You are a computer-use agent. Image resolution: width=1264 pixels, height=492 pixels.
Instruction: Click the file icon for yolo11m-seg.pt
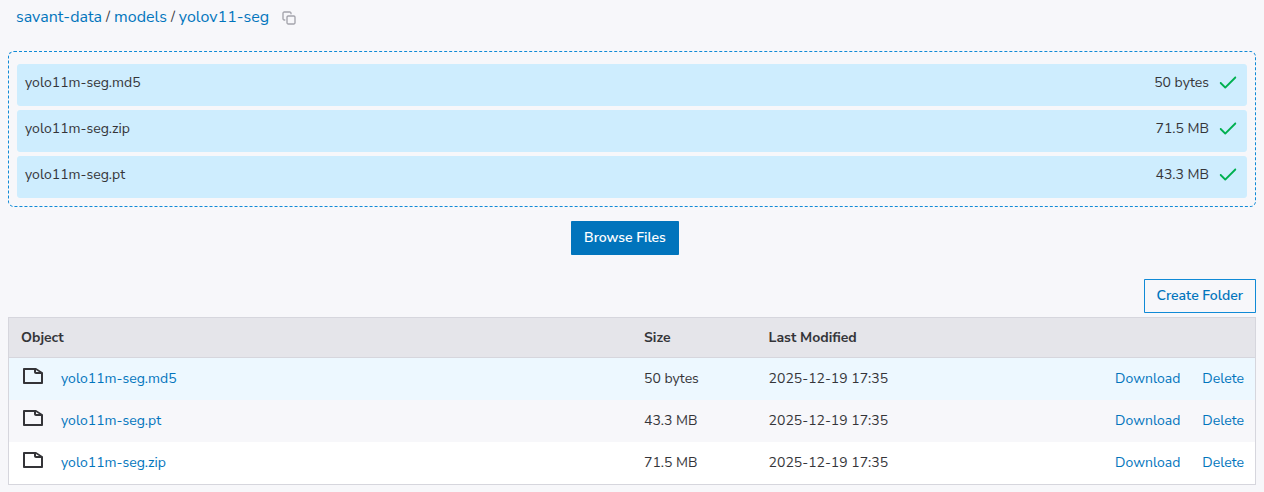pyautogui.click(x=34, y=419)
